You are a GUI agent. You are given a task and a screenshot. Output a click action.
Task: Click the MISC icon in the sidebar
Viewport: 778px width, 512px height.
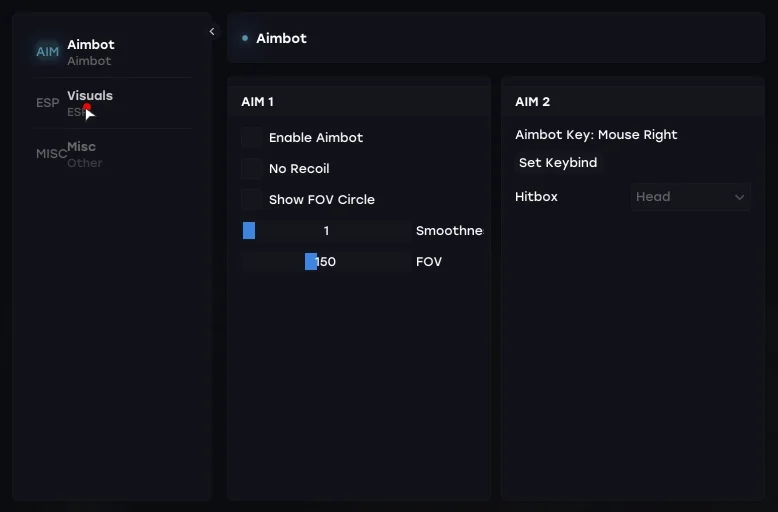51,154
